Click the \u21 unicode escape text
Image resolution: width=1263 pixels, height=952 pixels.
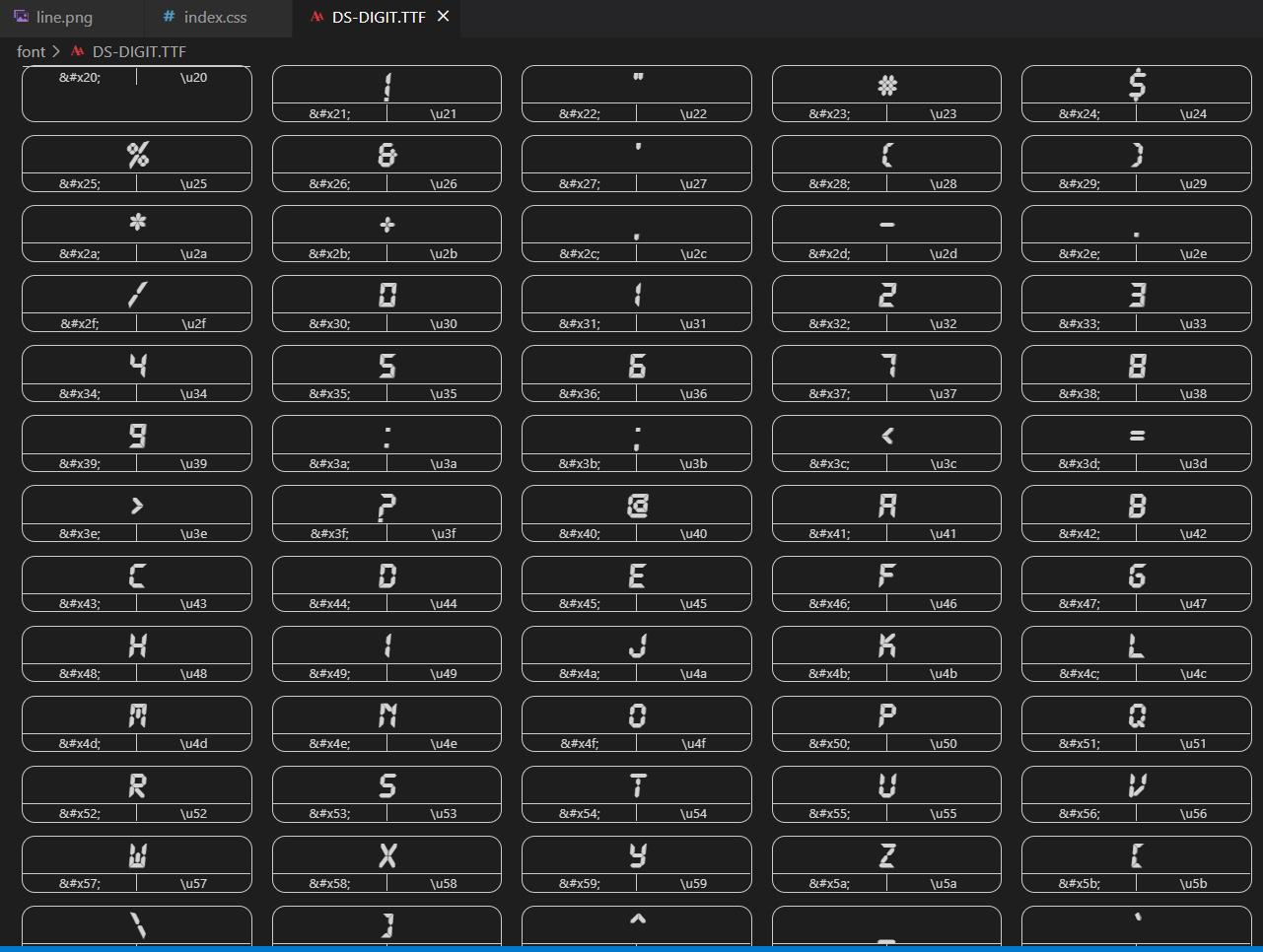444,113
